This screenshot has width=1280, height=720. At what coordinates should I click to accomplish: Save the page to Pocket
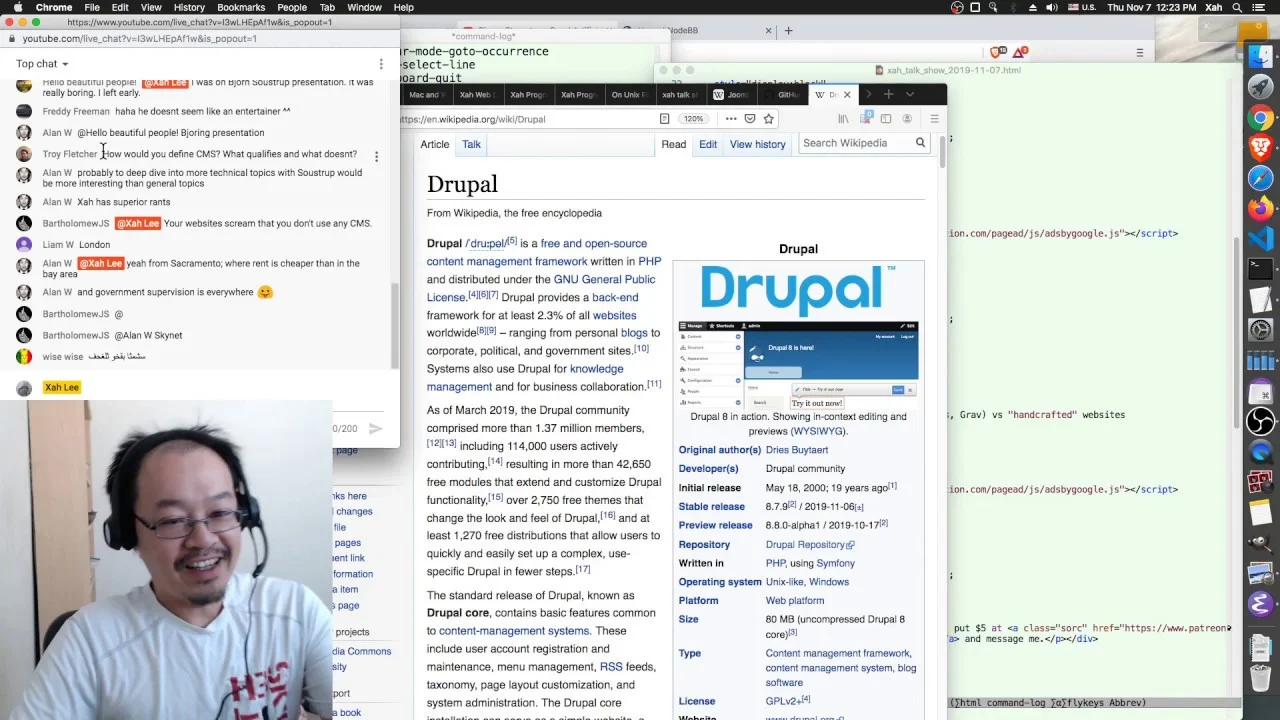(750, 119)
